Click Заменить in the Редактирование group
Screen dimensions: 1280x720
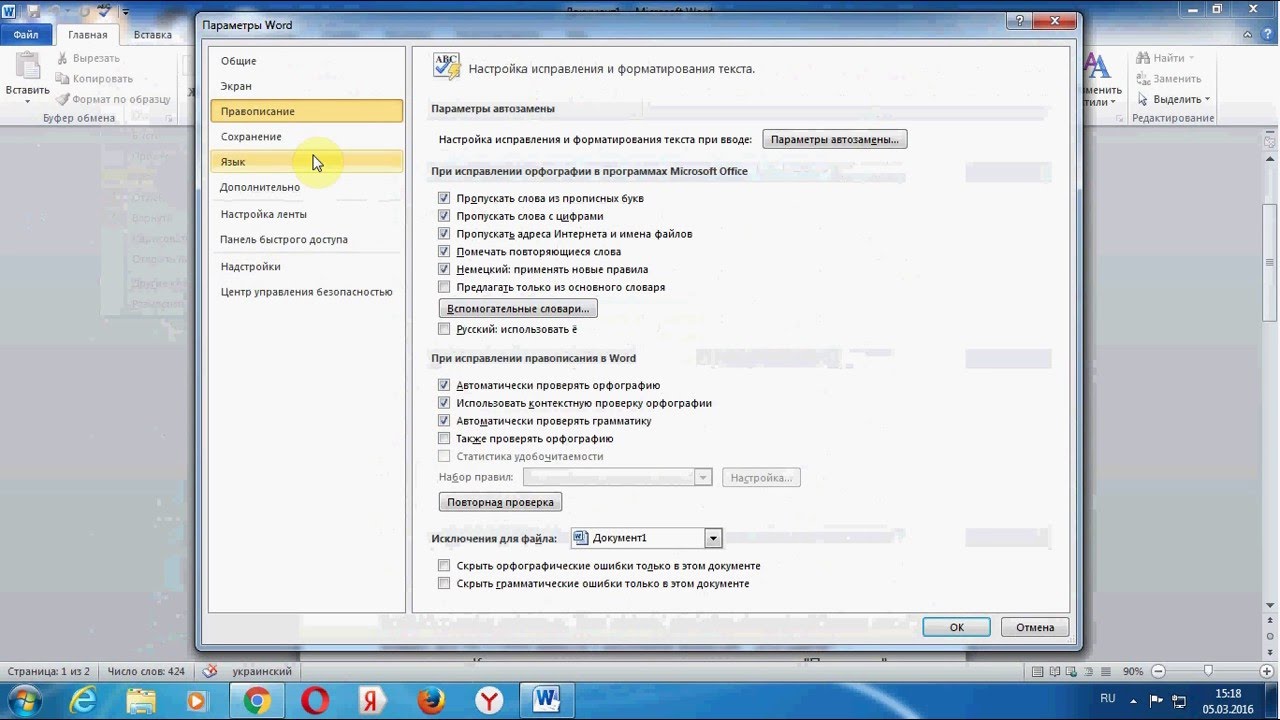pos(1168,79)
